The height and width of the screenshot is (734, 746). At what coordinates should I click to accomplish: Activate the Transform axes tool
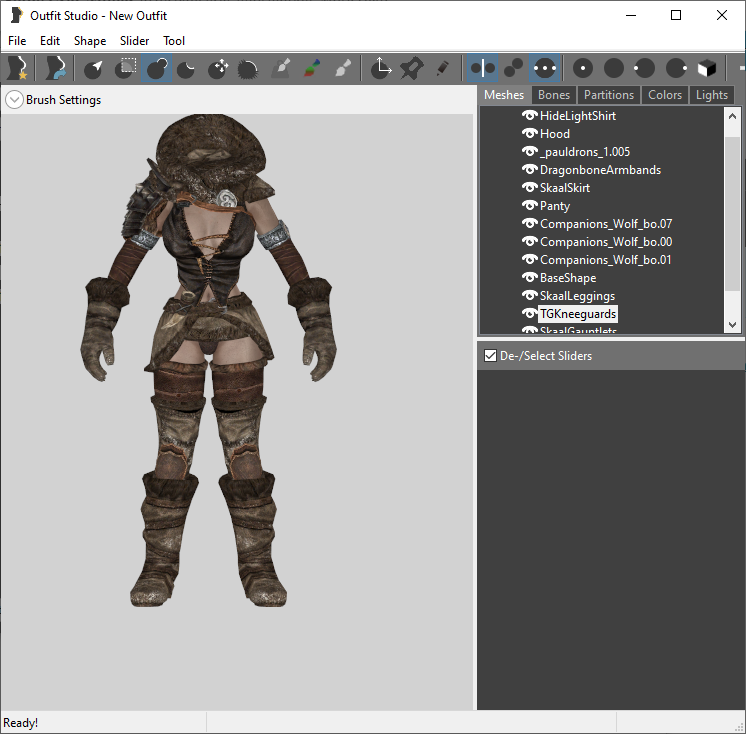tap(381, 69)
